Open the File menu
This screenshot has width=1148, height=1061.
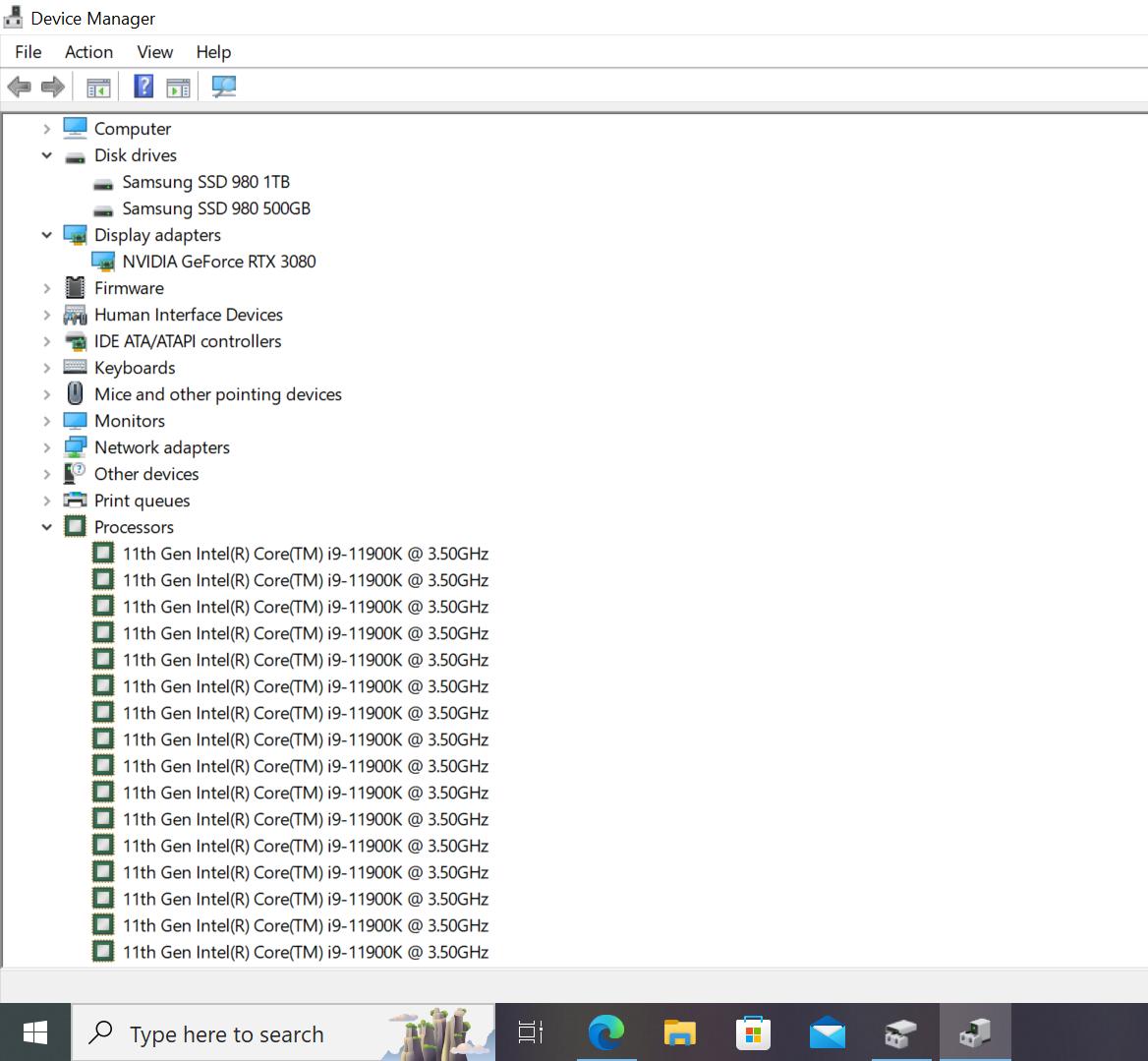coord(29,52)
